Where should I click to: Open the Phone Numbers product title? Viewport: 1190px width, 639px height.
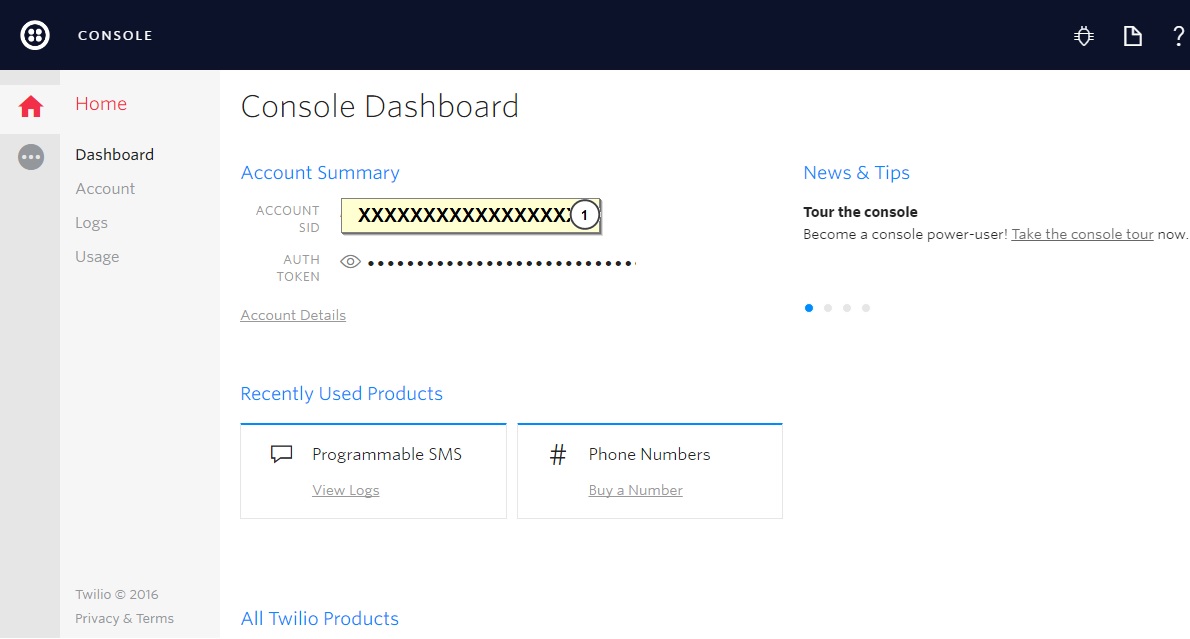(649, 455)
